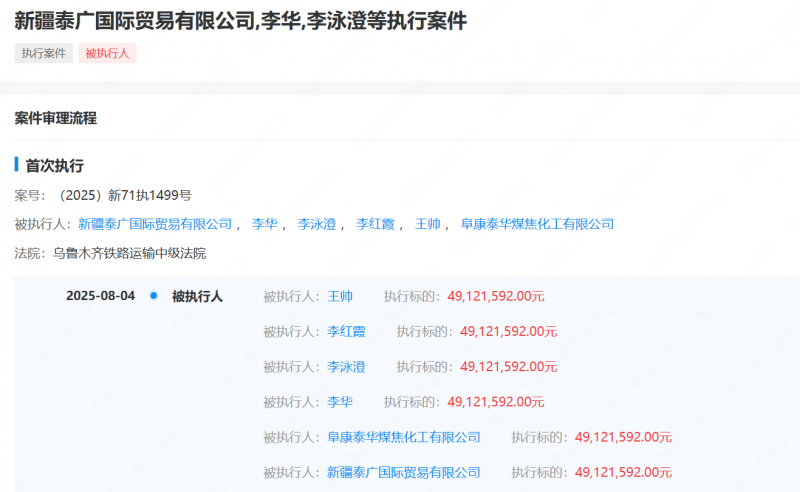
Task: Select court name 乌鲁木齐铁路运输中级法院
Action: point(130,254)
